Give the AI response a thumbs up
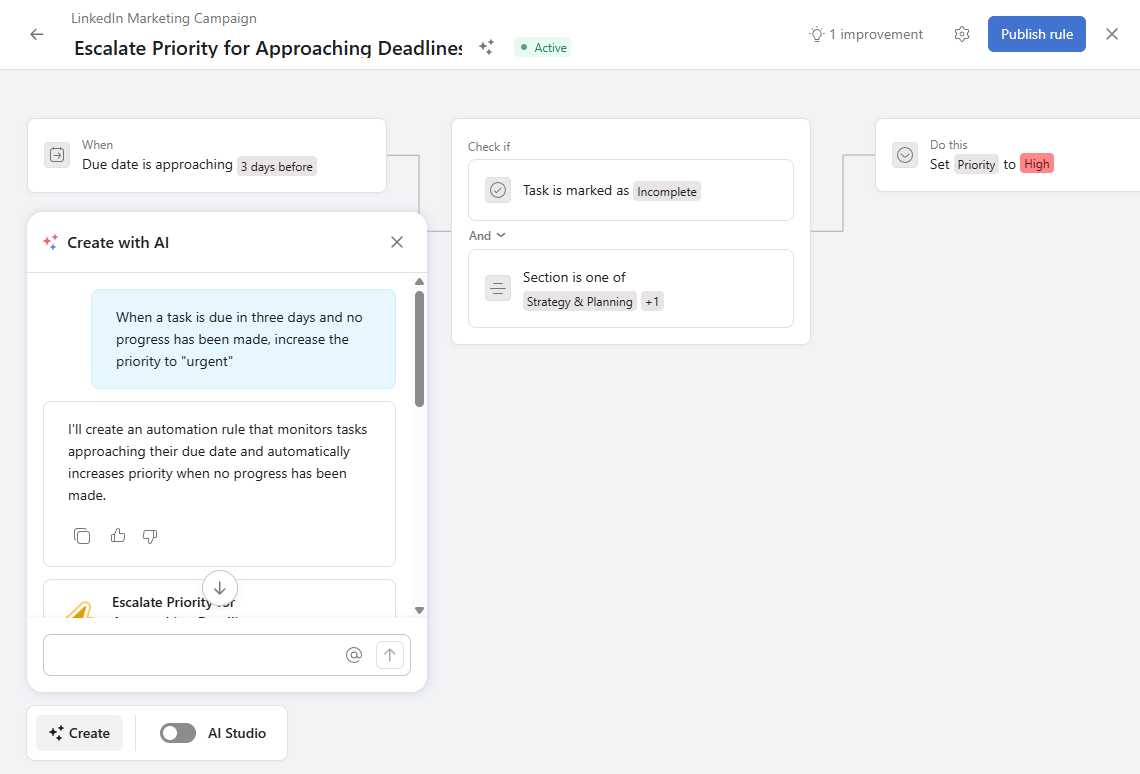Viewport: 1140px width, 774px height. [117, 536]
